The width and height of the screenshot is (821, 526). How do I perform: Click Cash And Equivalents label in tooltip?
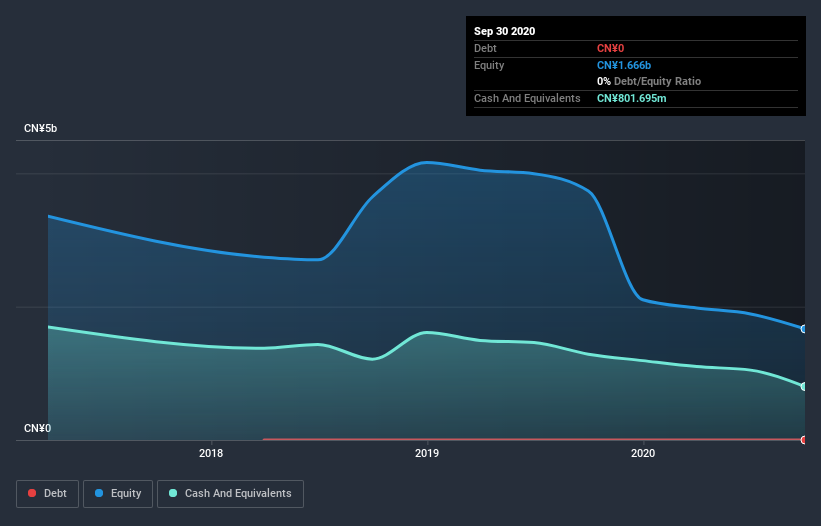[527, 98]
